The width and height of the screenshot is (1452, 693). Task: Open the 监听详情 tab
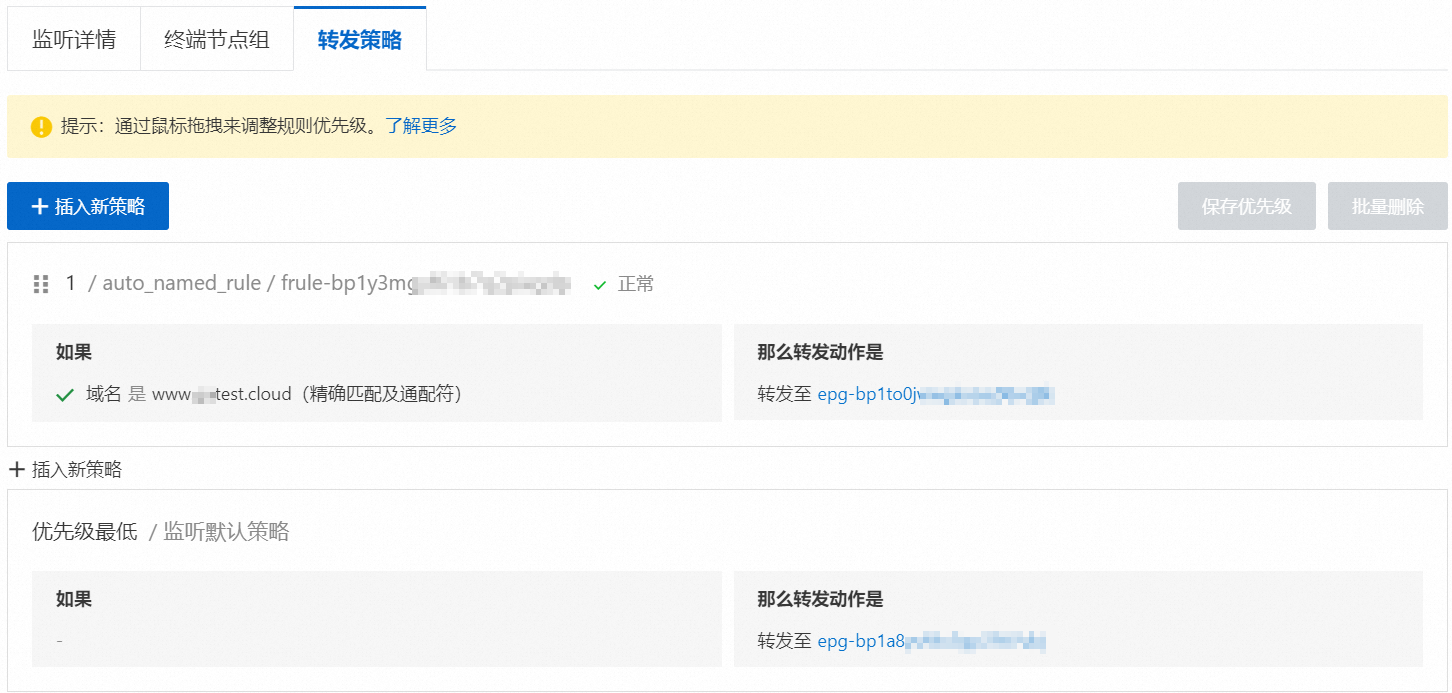(x=74, y=40)
